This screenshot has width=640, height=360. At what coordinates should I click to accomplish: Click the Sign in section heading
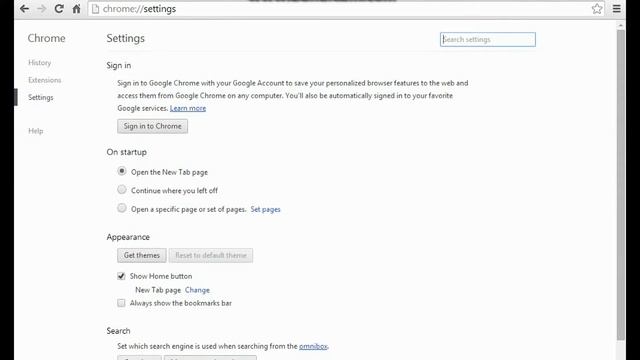(x=119, y=66)
